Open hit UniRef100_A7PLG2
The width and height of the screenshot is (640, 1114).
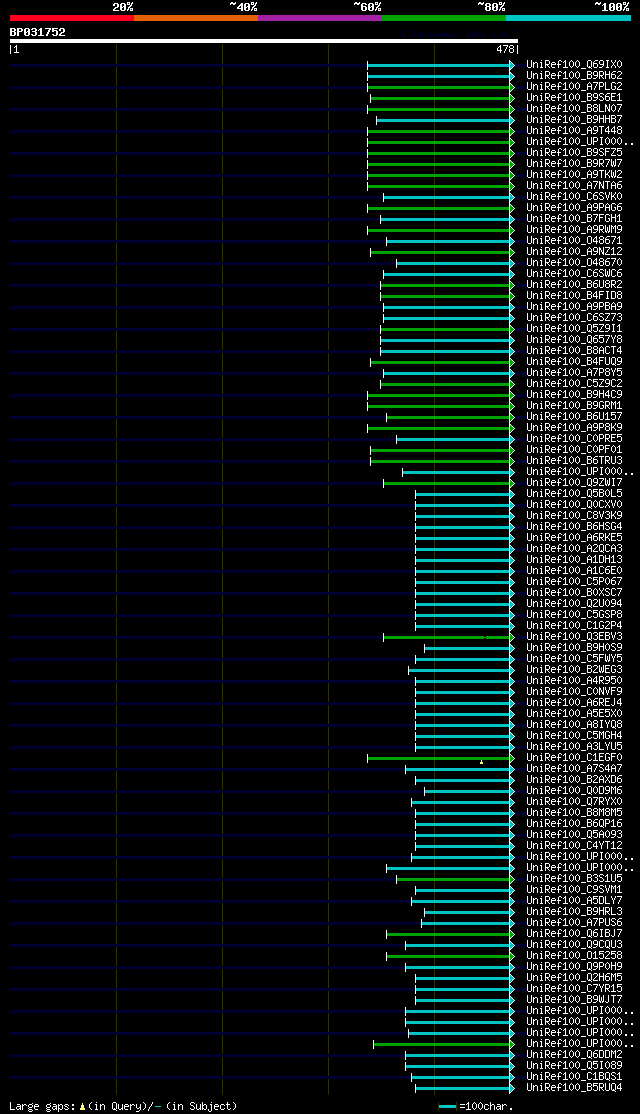(x=575, y=87)
